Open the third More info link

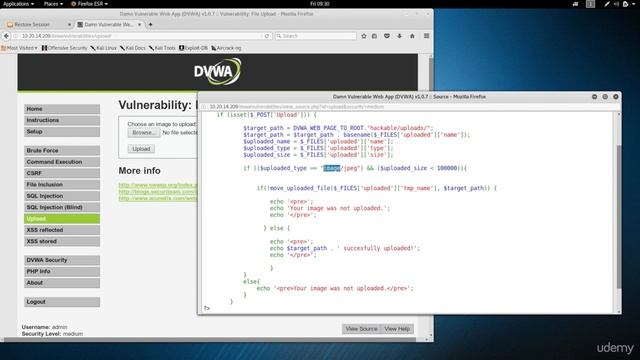pos(158,198)
